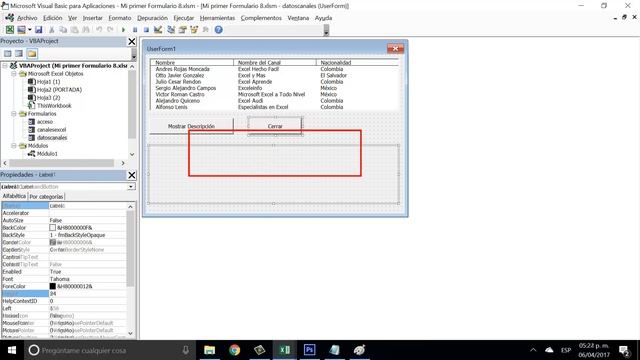Image resolution: width=640 pixels, height=360 pixels.
Task: Click the Reset stop icon
Action: pos(146,29)
